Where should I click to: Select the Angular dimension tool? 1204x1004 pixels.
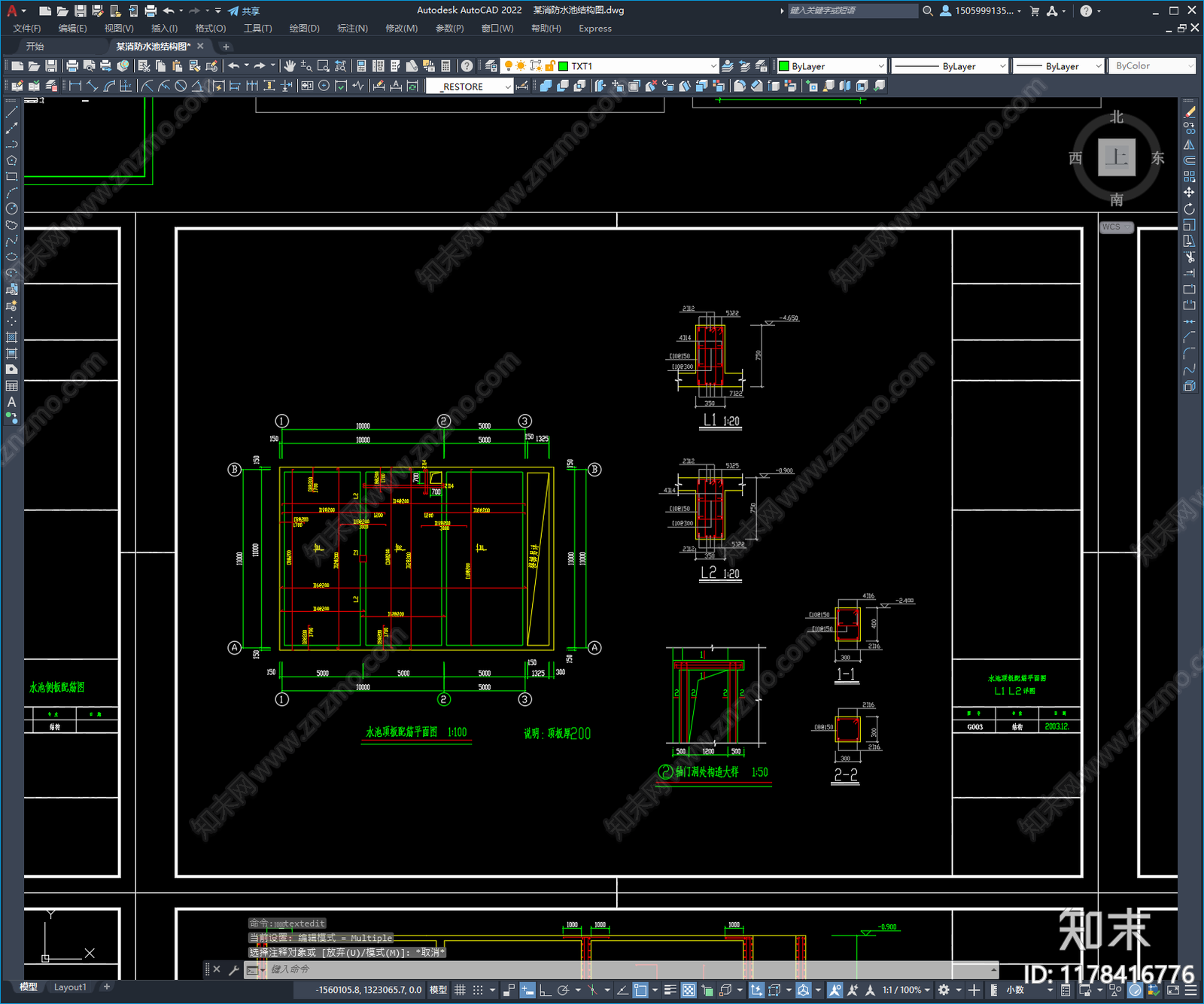(x=197, y=86)
